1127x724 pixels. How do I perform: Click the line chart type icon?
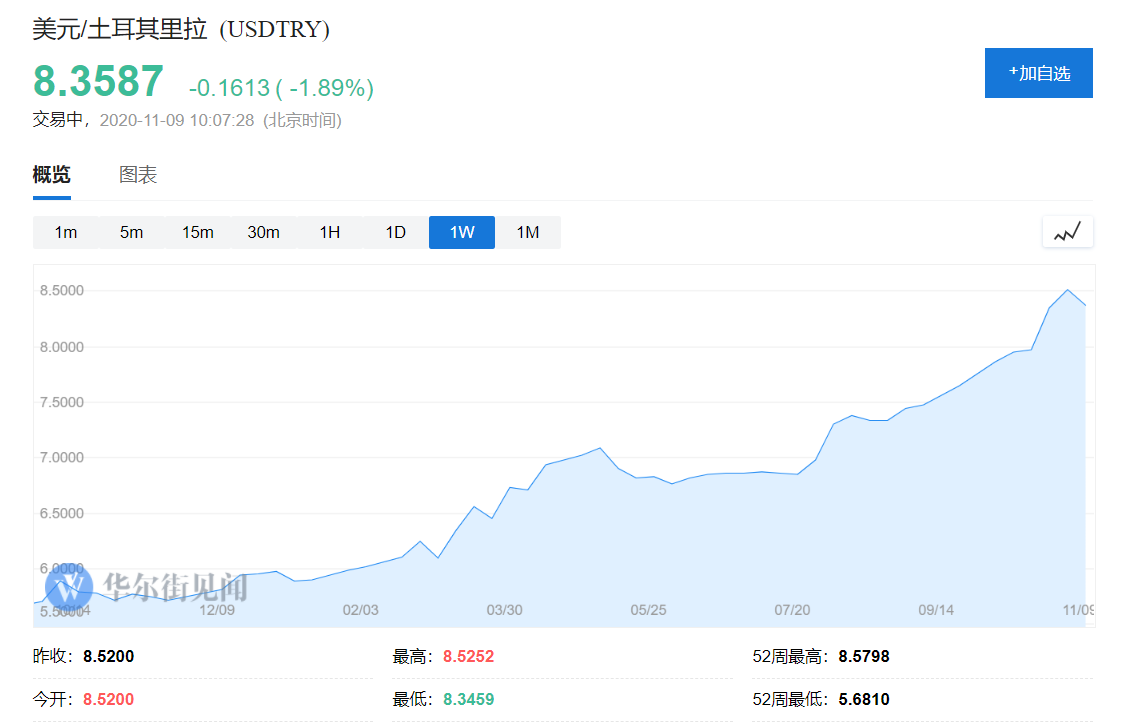pyautogui.click(x=1067, y=232)
